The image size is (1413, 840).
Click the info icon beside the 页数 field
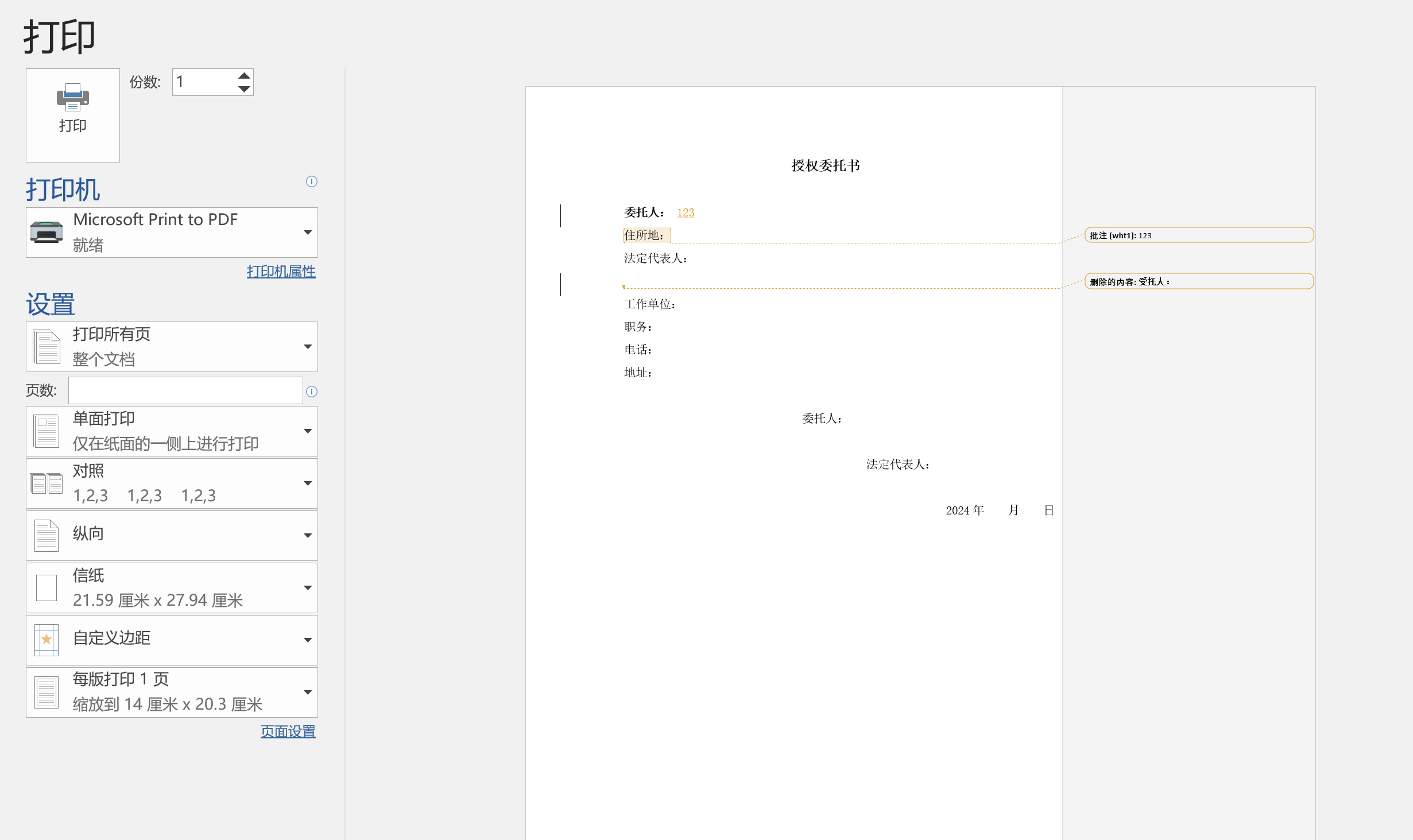pos(312,392)
